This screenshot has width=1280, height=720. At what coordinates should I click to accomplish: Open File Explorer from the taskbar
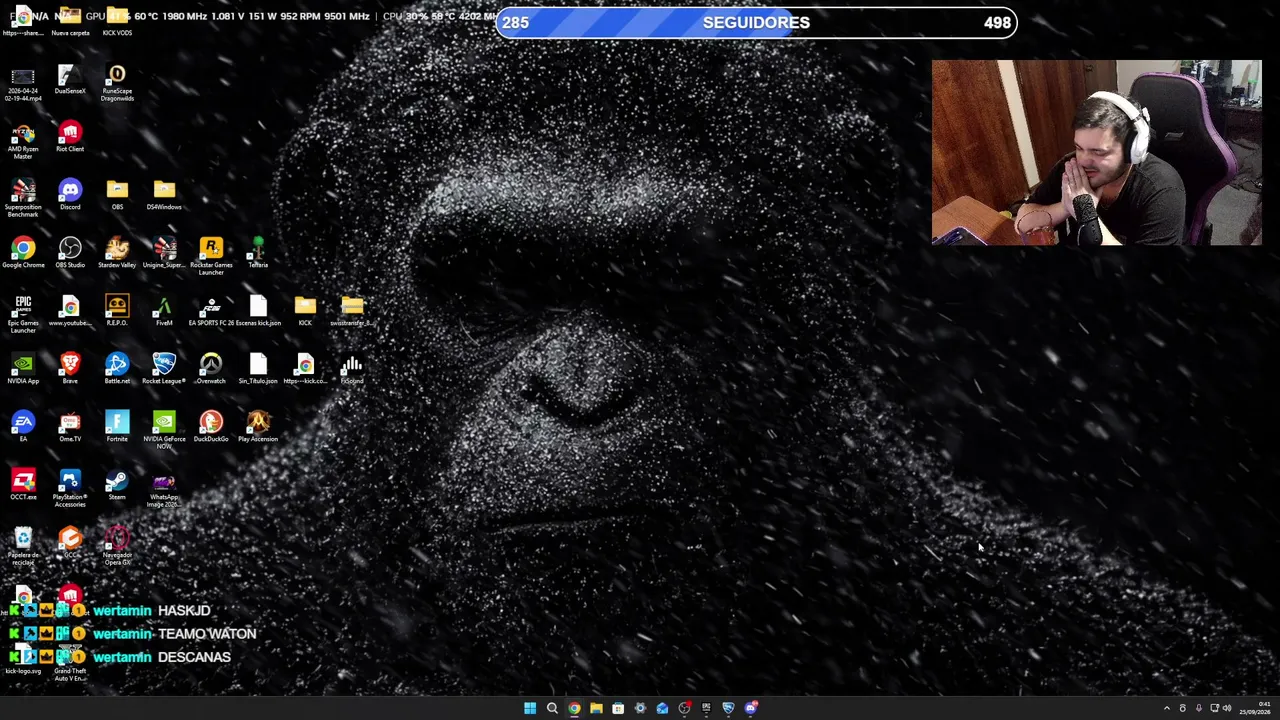596,708
